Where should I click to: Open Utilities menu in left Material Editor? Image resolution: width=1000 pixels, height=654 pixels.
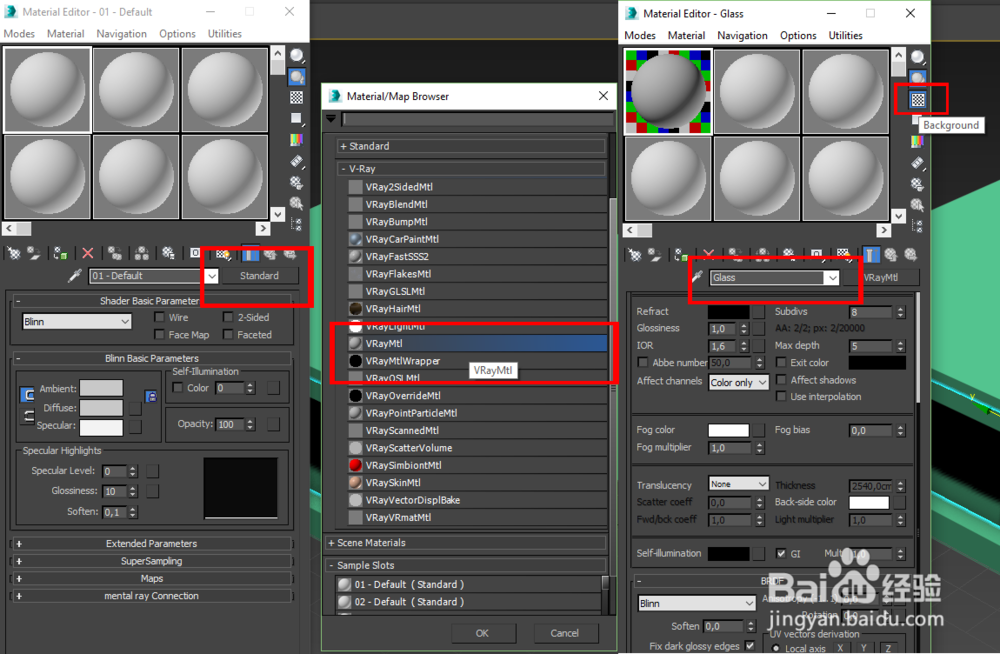224,34
